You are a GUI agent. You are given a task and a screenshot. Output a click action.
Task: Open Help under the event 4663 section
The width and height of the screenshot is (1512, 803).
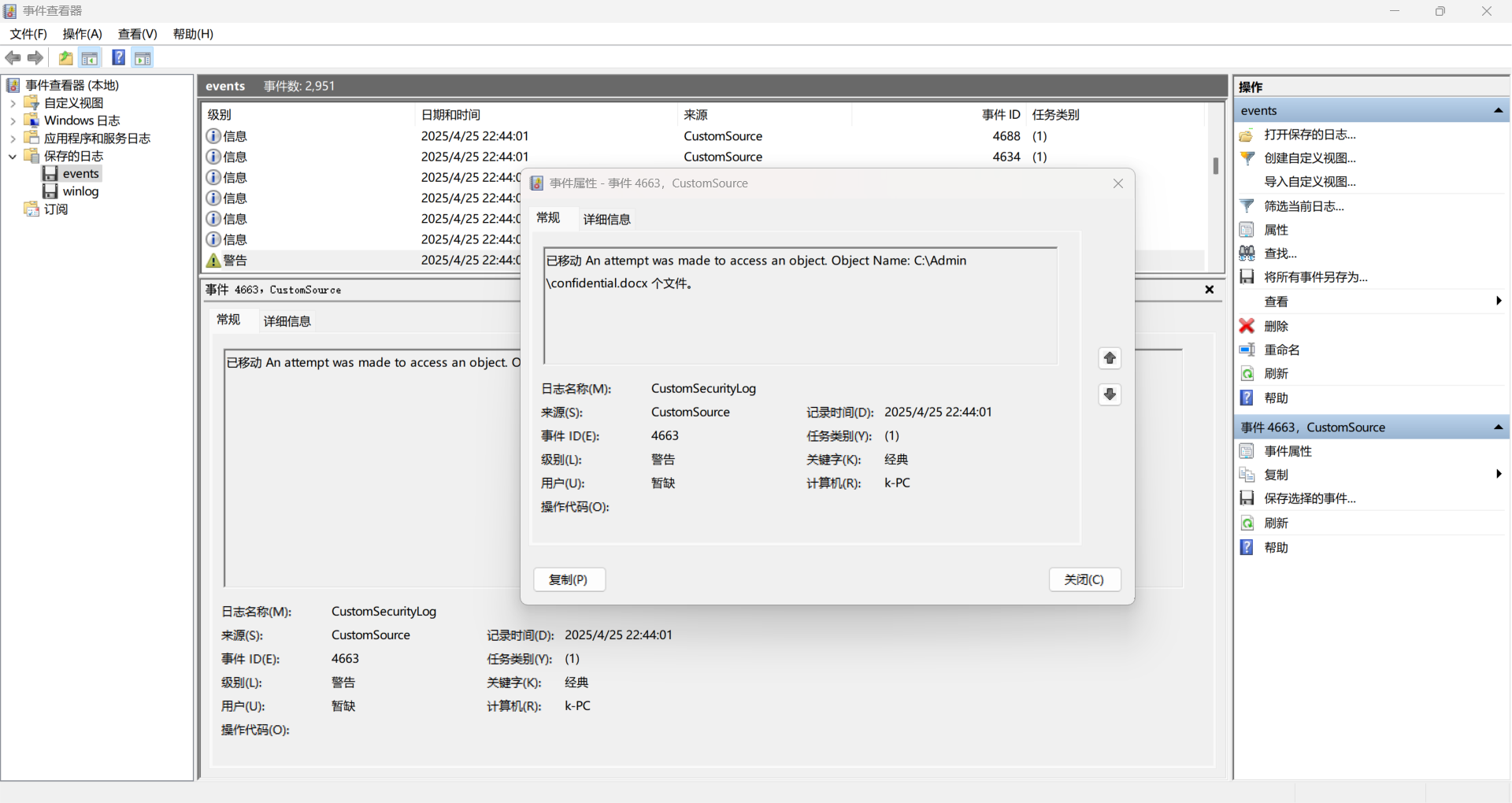pyautogui.click(x=1276, y=547)
